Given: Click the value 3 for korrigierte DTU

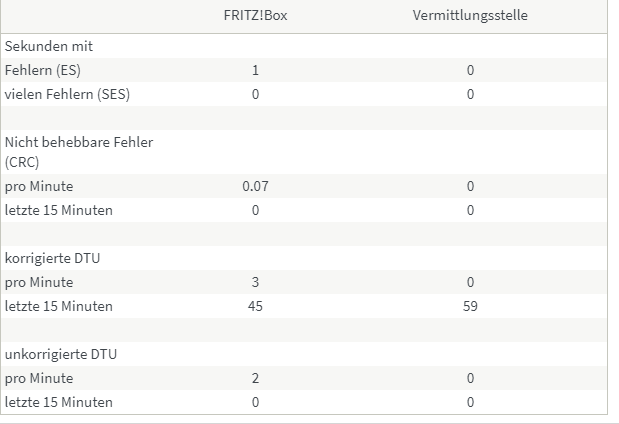Looking at the screenshot, I should (255, 282).
